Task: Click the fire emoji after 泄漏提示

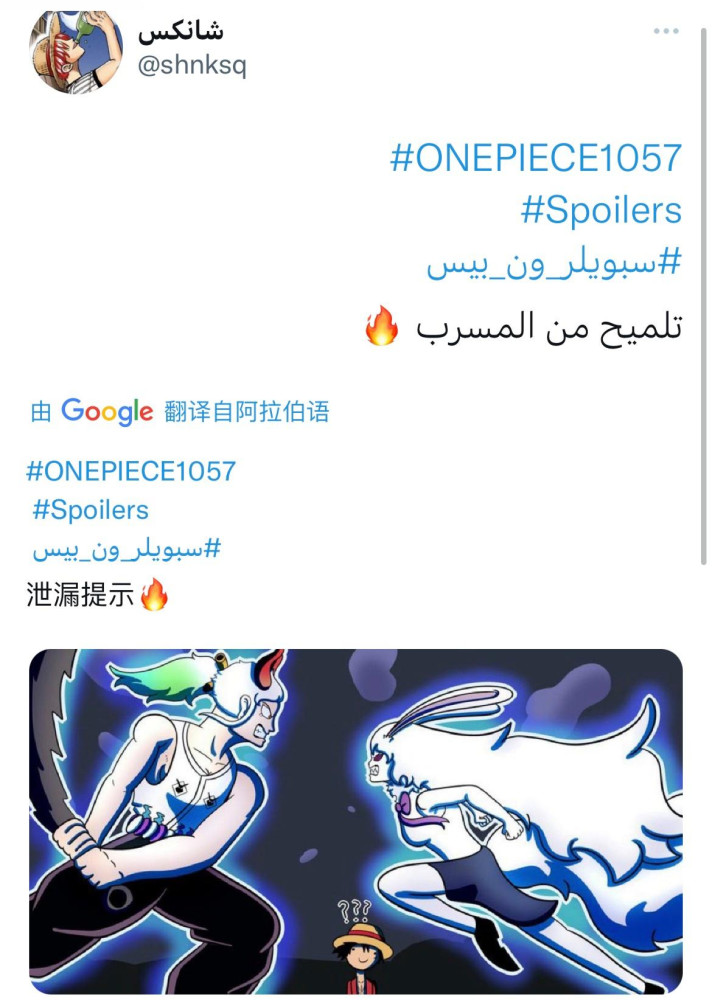Action: coord(154,594)
